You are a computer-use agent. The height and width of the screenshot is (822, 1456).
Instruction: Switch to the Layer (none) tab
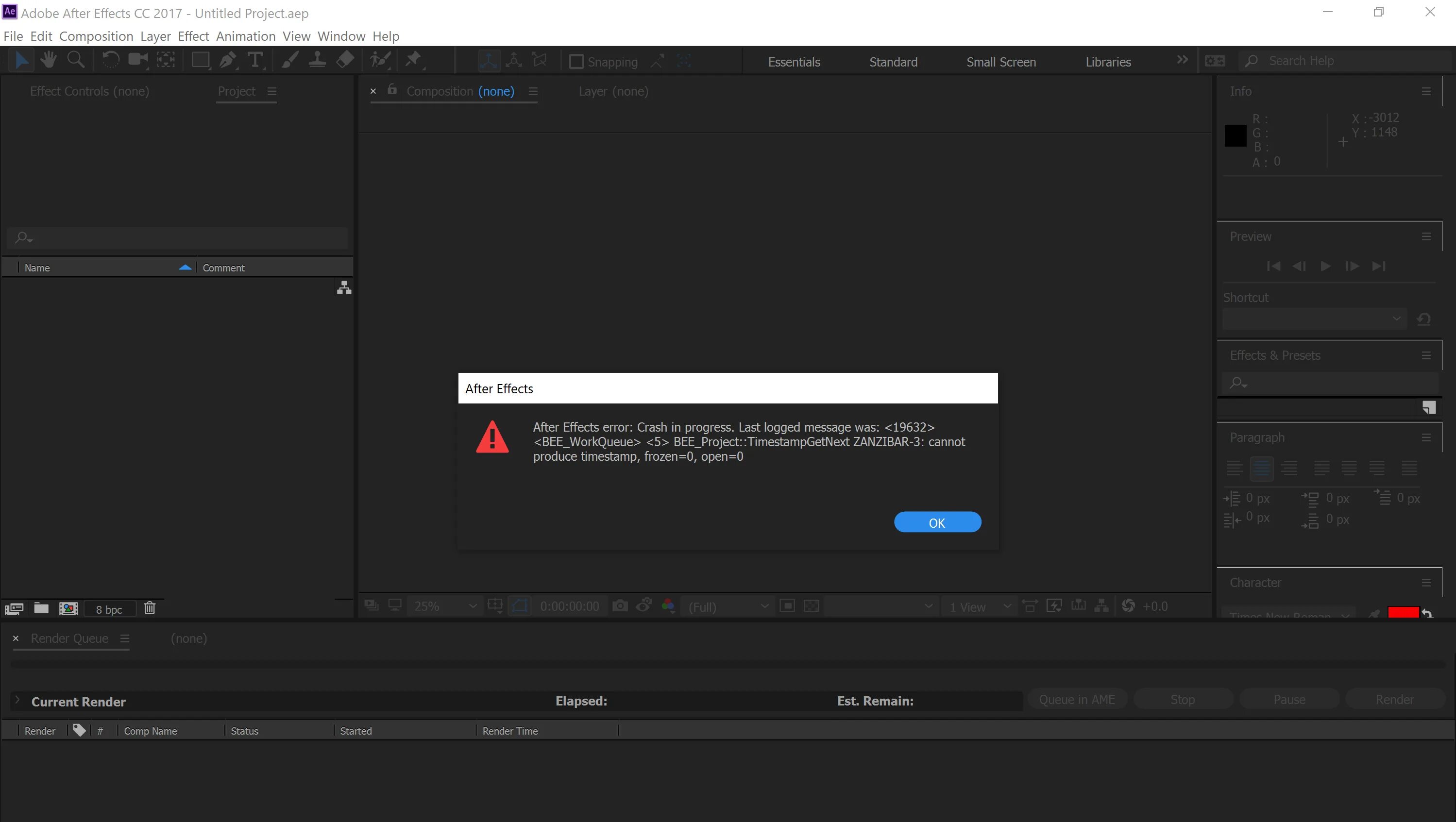point(613,91)
